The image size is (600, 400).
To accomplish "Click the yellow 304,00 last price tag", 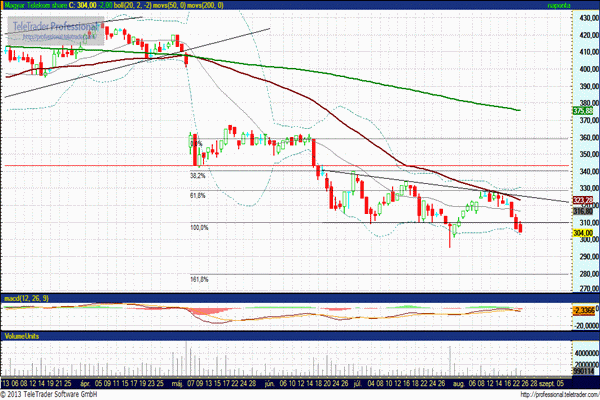I will [x=583, y=233].
